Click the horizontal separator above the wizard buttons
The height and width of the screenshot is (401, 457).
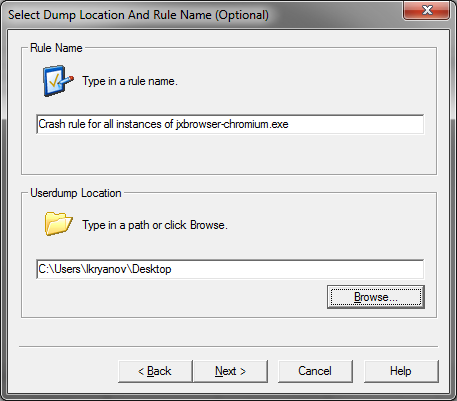[x=229, y=347]
